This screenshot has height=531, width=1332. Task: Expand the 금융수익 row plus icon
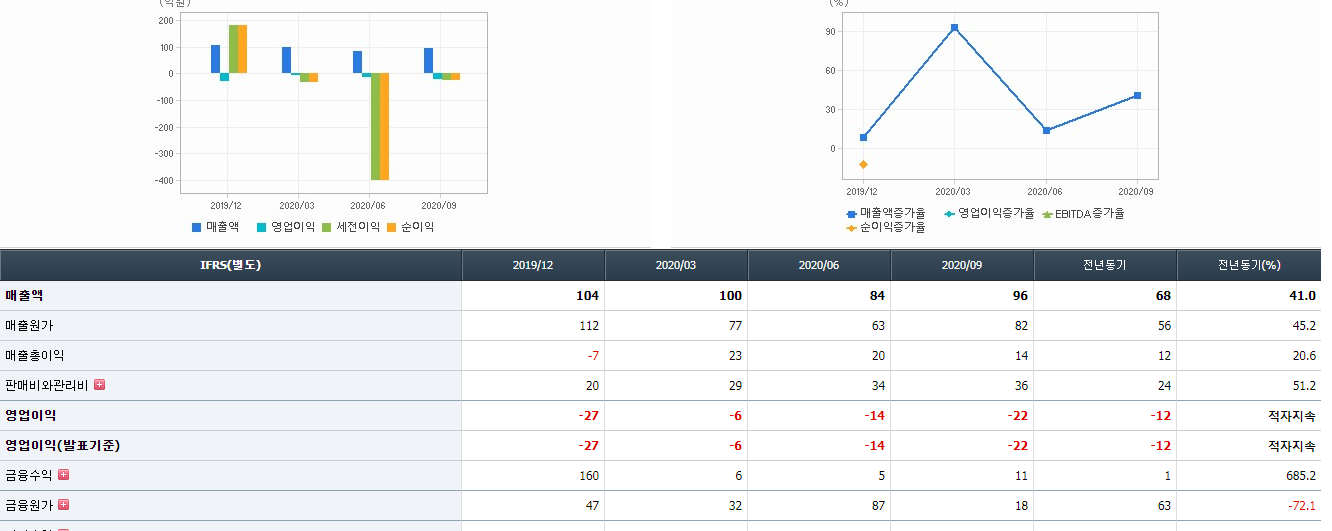[64, 475]
